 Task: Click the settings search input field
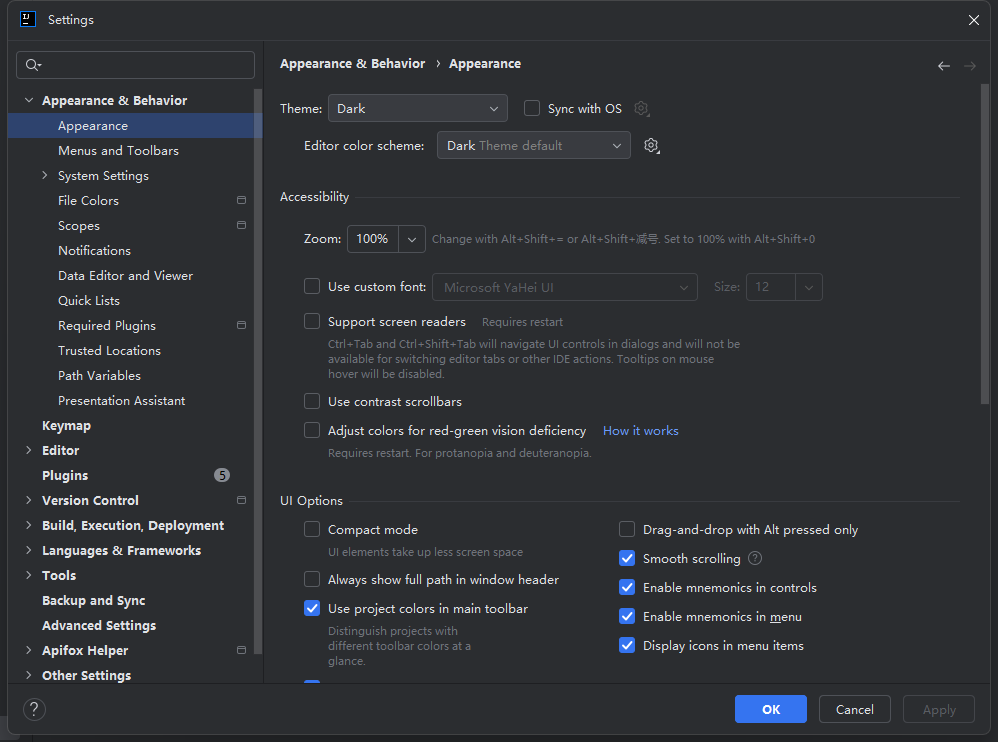tap(136, 65)
